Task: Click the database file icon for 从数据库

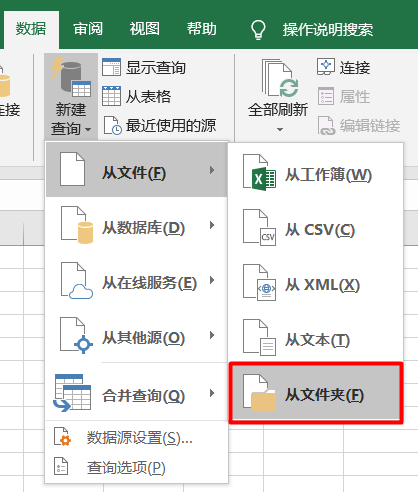Action: tap(77, 225)
